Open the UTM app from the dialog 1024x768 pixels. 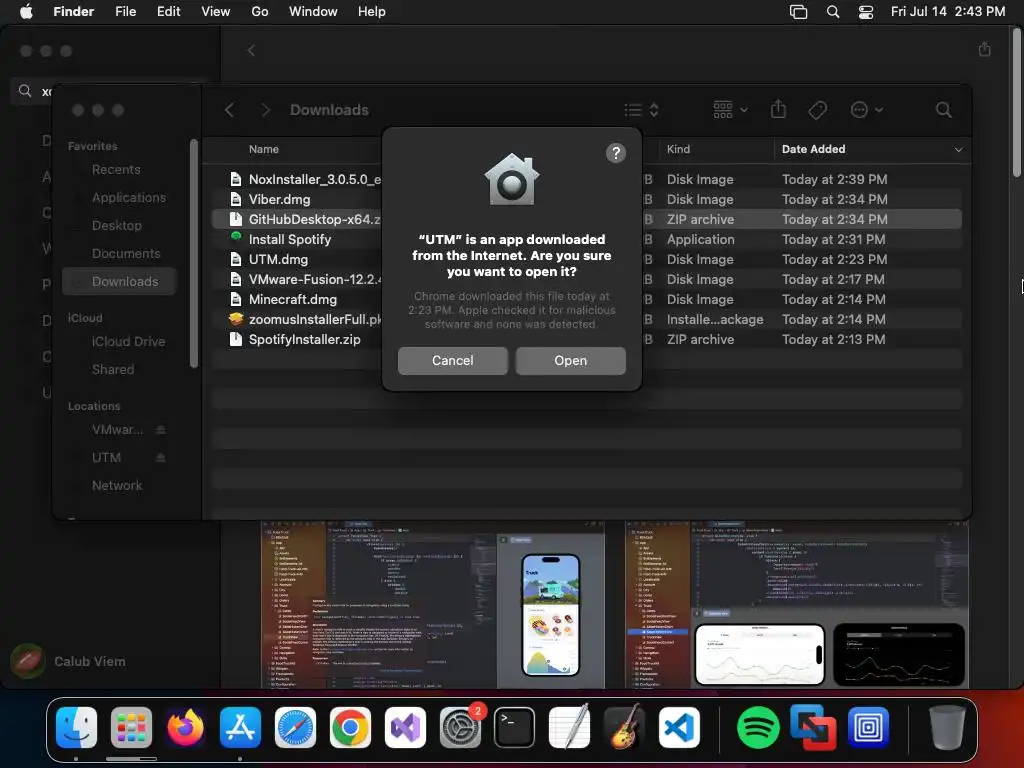click(x=570, y=360)
